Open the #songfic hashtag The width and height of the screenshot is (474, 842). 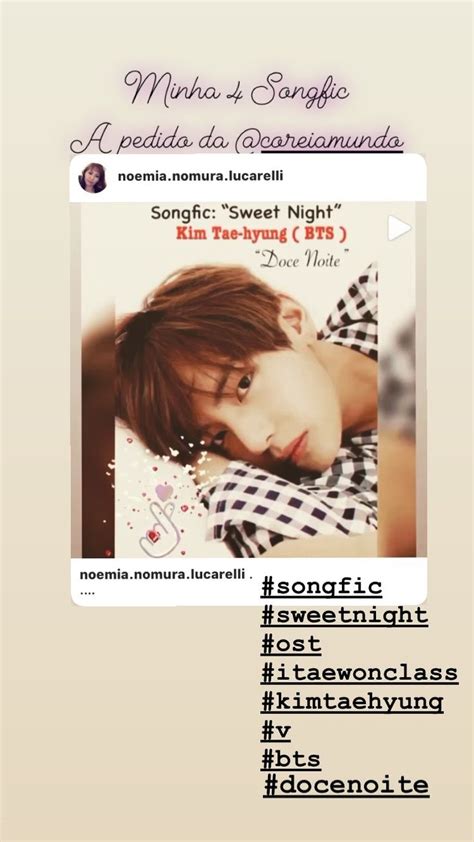322,586
